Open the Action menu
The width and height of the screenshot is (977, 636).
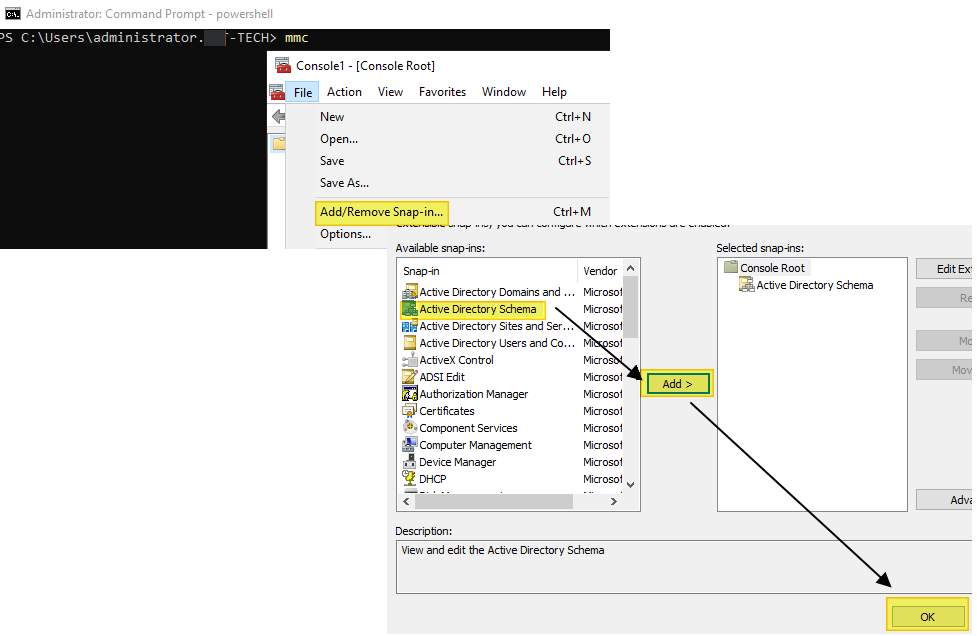tap(344, 92)
